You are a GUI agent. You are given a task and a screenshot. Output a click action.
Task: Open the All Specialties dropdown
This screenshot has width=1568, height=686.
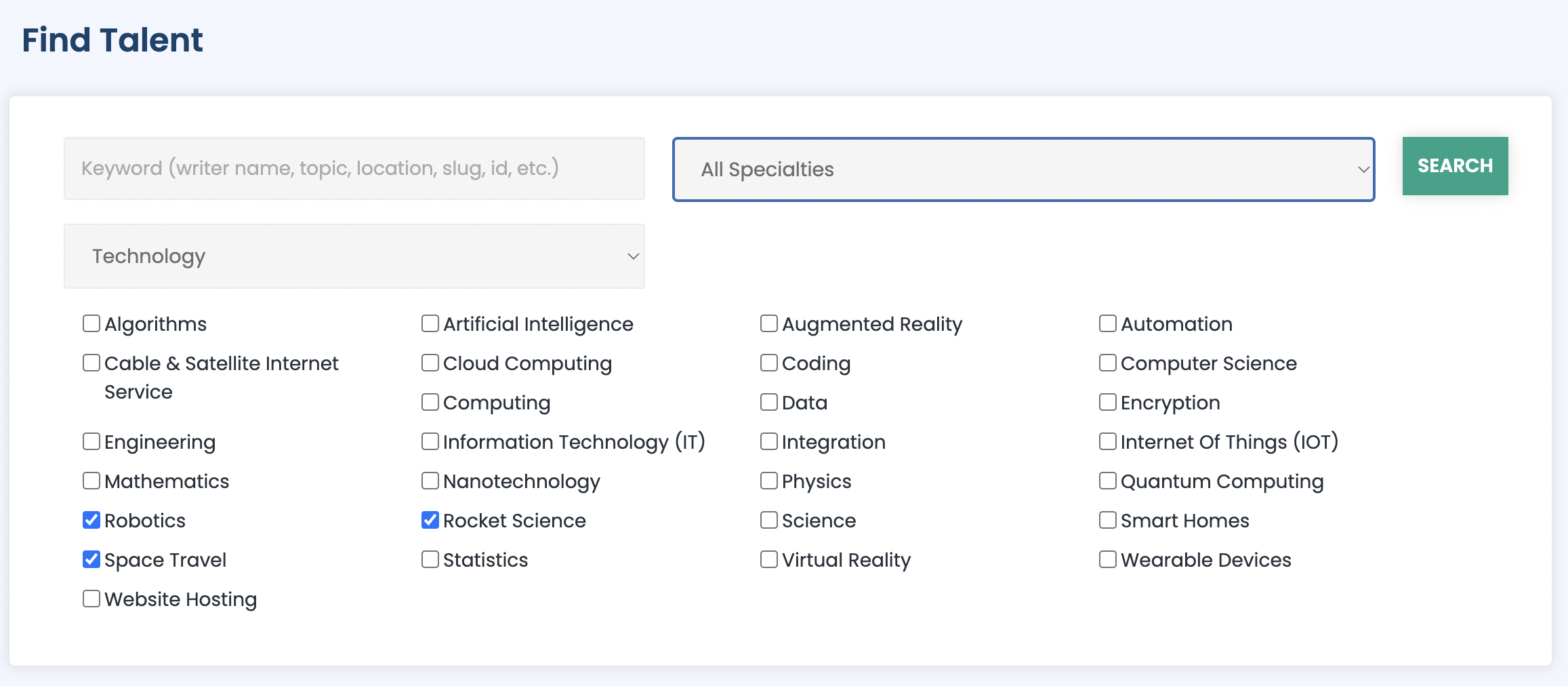[x=1023, y=169]
